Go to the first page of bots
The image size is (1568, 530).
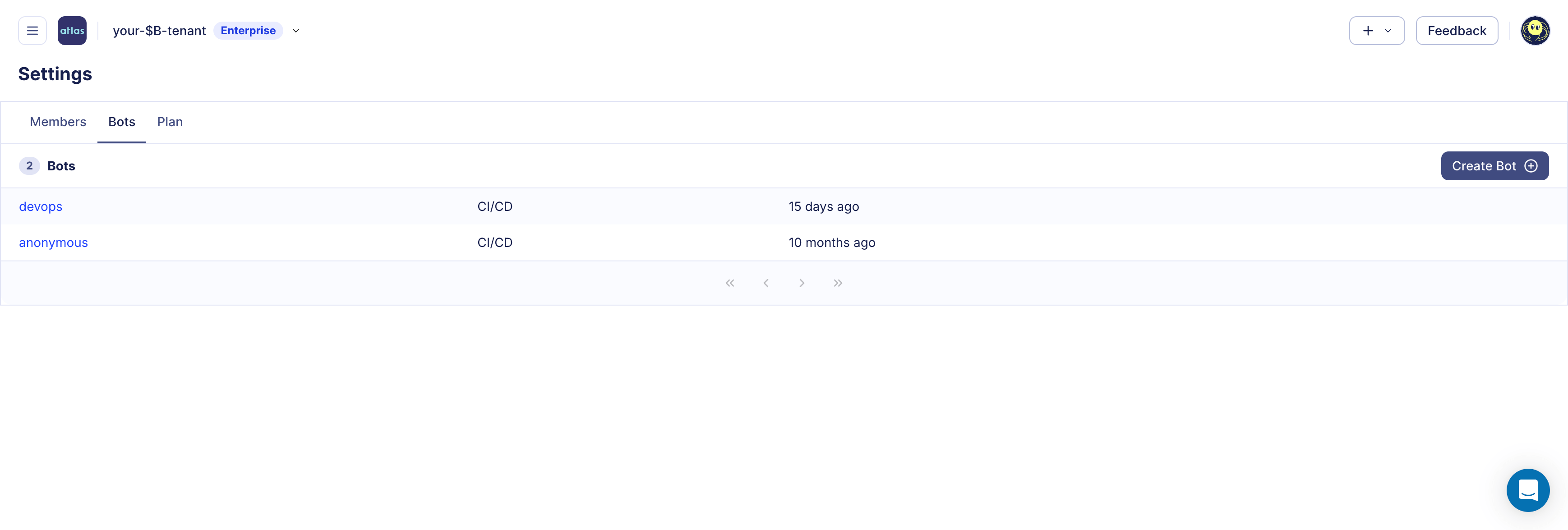click(730, 283)
